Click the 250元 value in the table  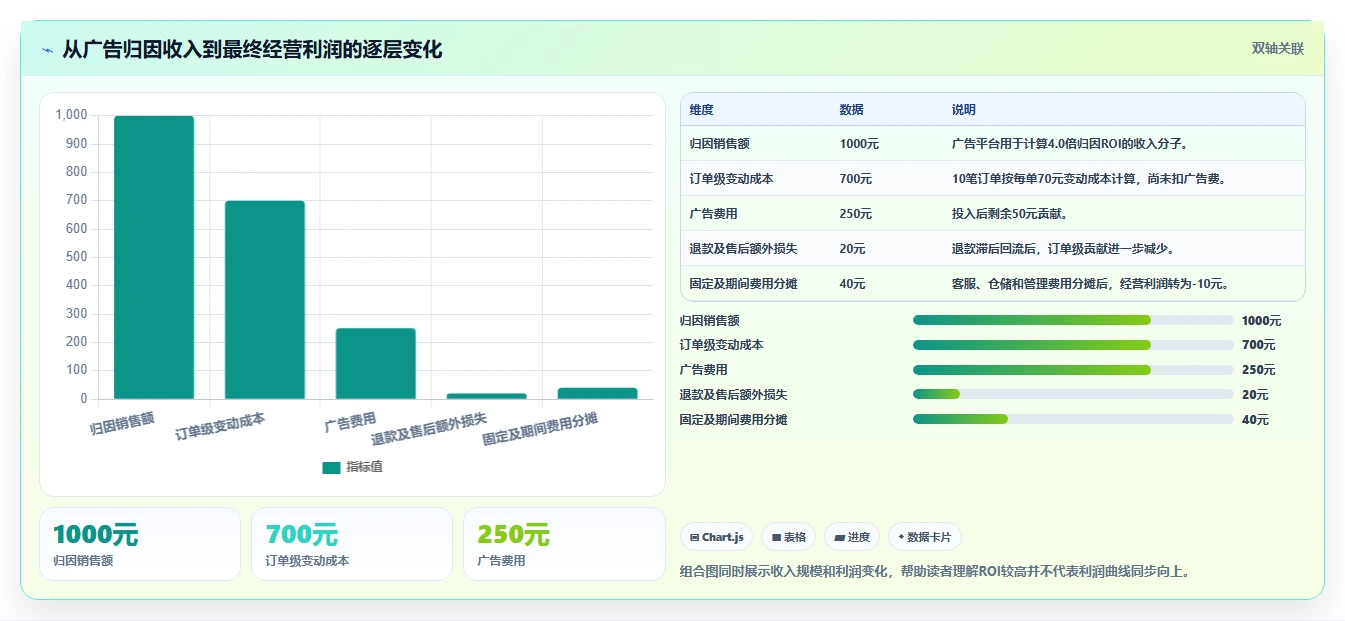coord(856,214)
